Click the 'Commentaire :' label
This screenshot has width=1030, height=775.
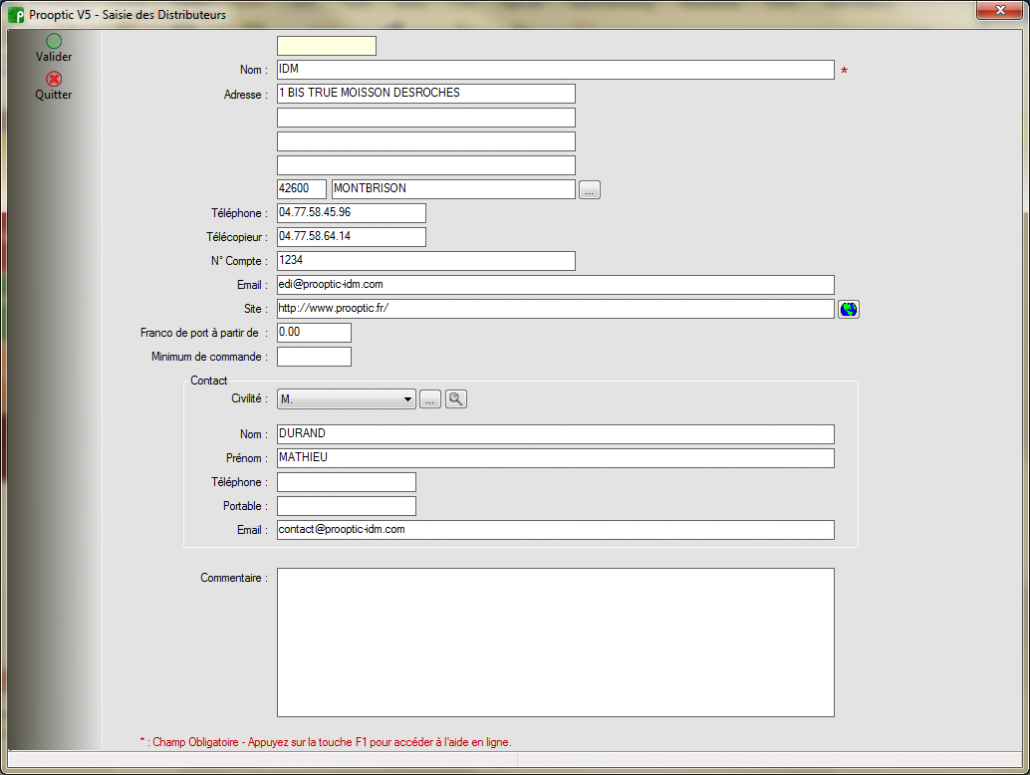tap(234, 578)
